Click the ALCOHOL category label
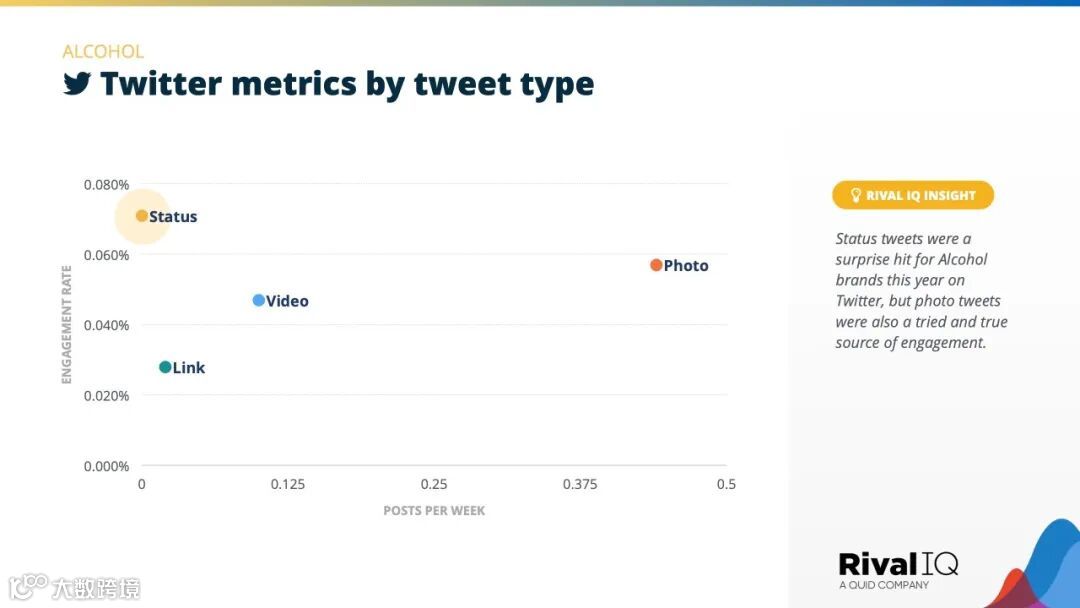The width and height of the screenshot is (1080, 608). 103,52
